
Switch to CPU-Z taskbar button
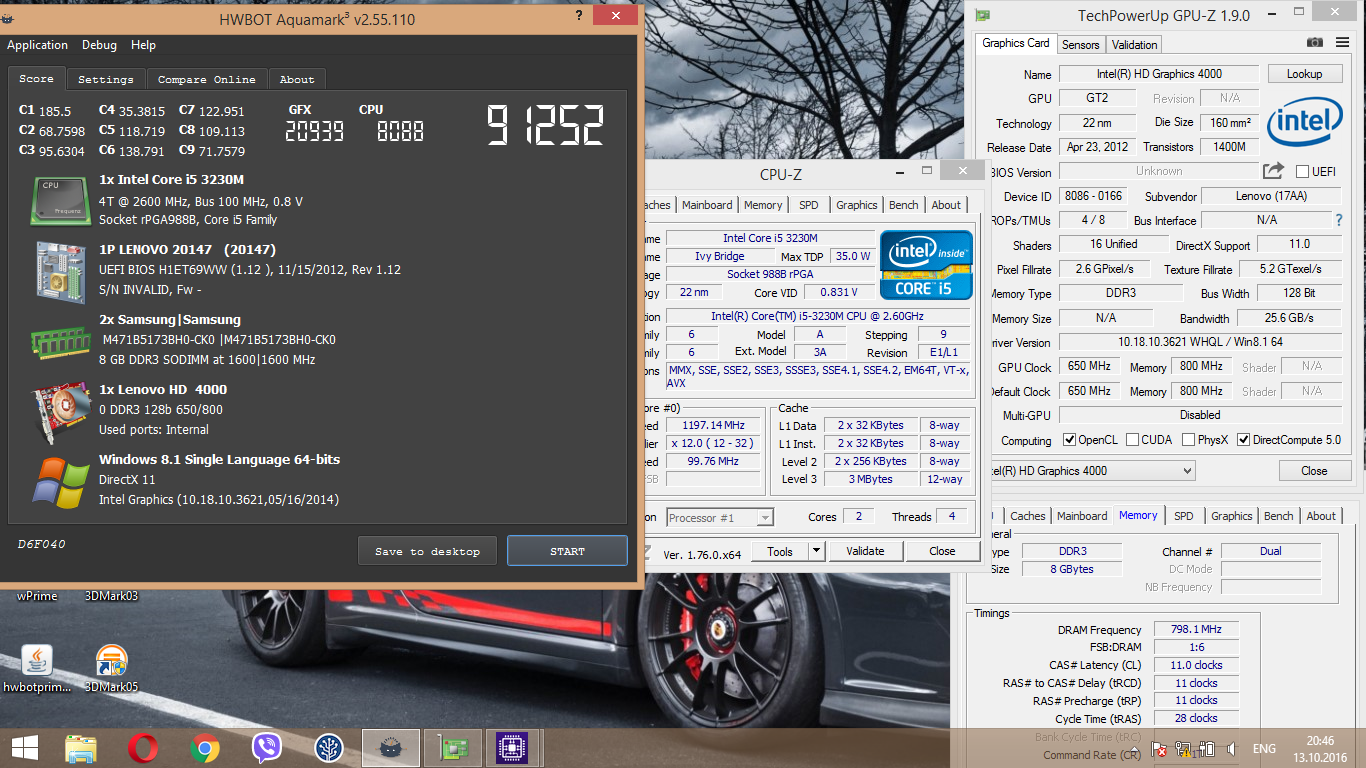pos(513,748)
